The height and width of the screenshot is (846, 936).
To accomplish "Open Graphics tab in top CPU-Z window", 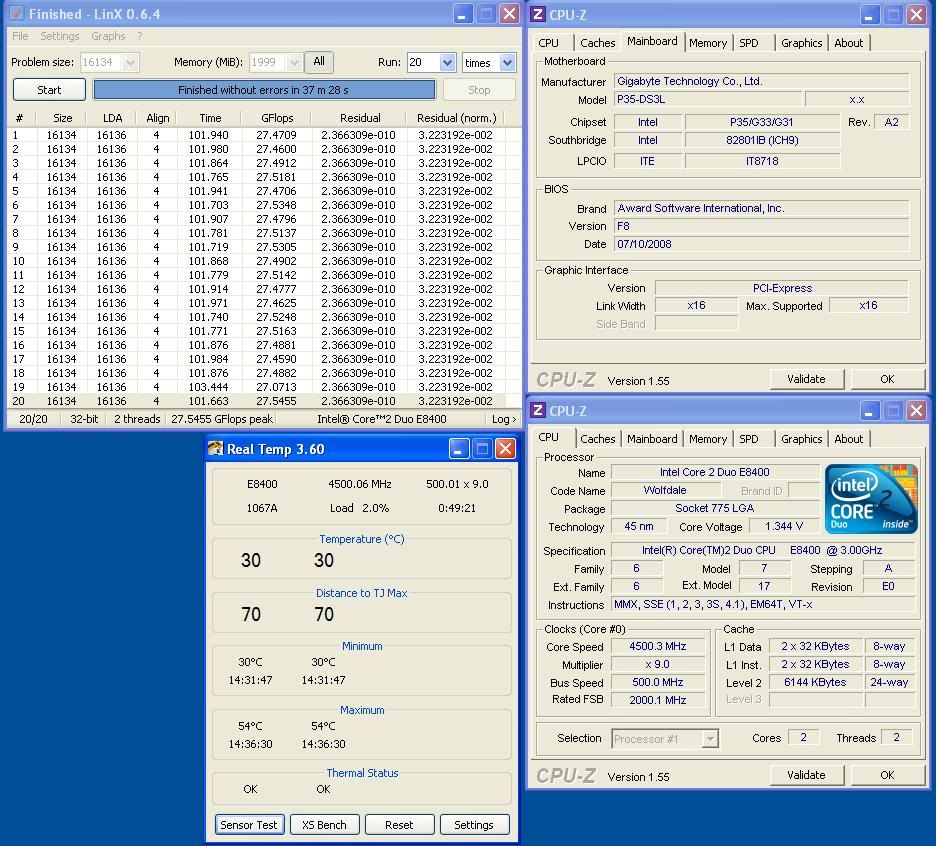I will click(801, 43).
